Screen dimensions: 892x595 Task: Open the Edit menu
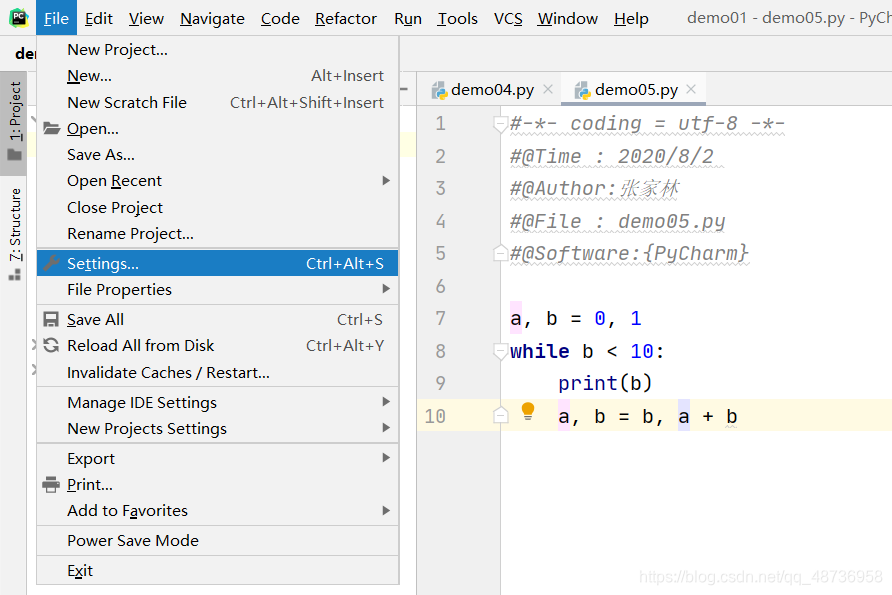tap(98, 19)
